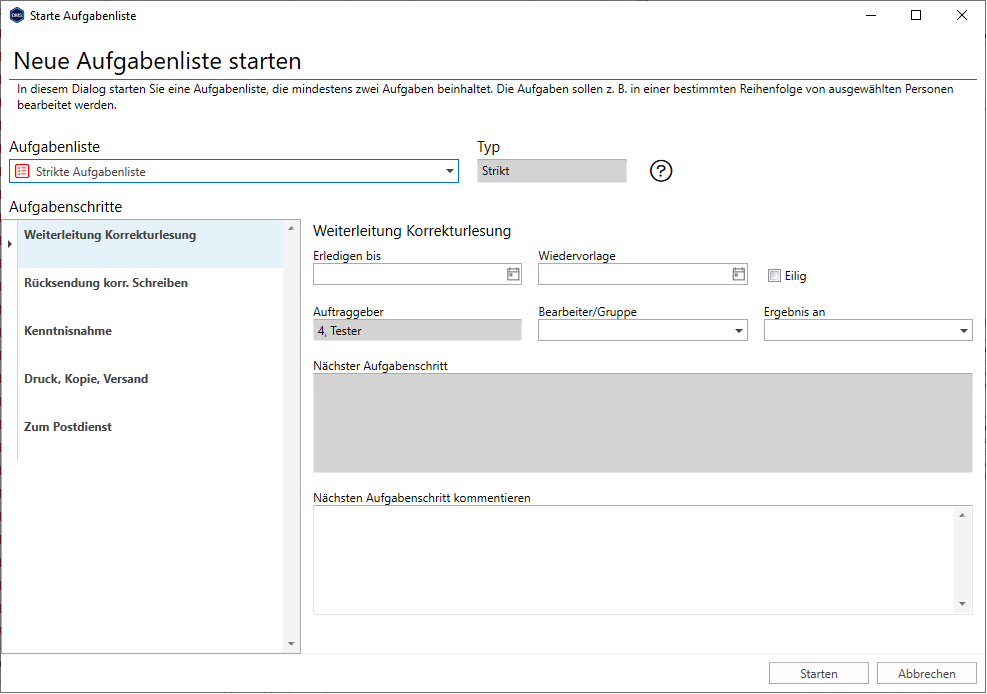Expand the Aufgabenliste dropdown arrow

tap(449, 171)
